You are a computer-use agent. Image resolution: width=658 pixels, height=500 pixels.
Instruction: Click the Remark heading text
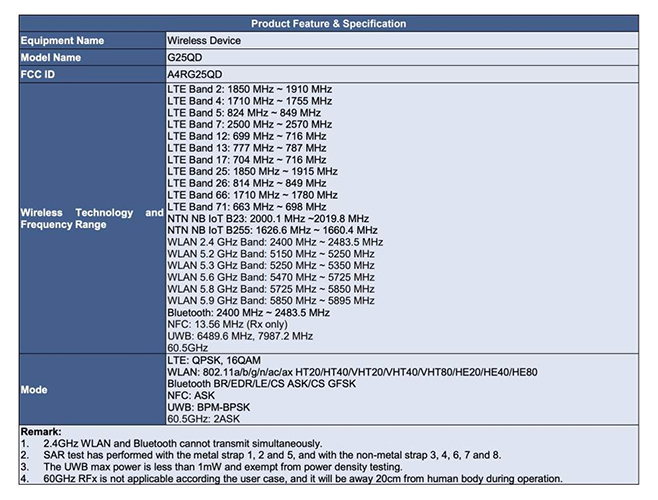pos(41,432)
